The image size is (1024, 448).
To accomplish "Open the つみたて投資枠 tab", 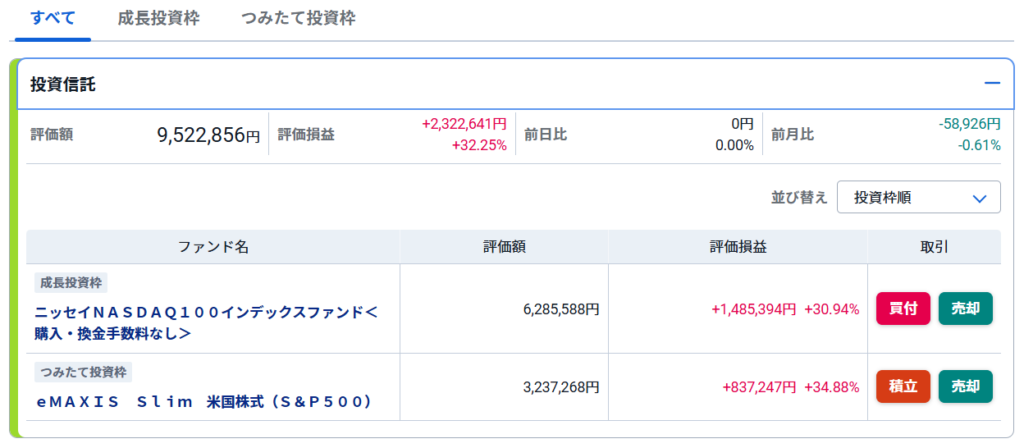I will coord(298,18).
